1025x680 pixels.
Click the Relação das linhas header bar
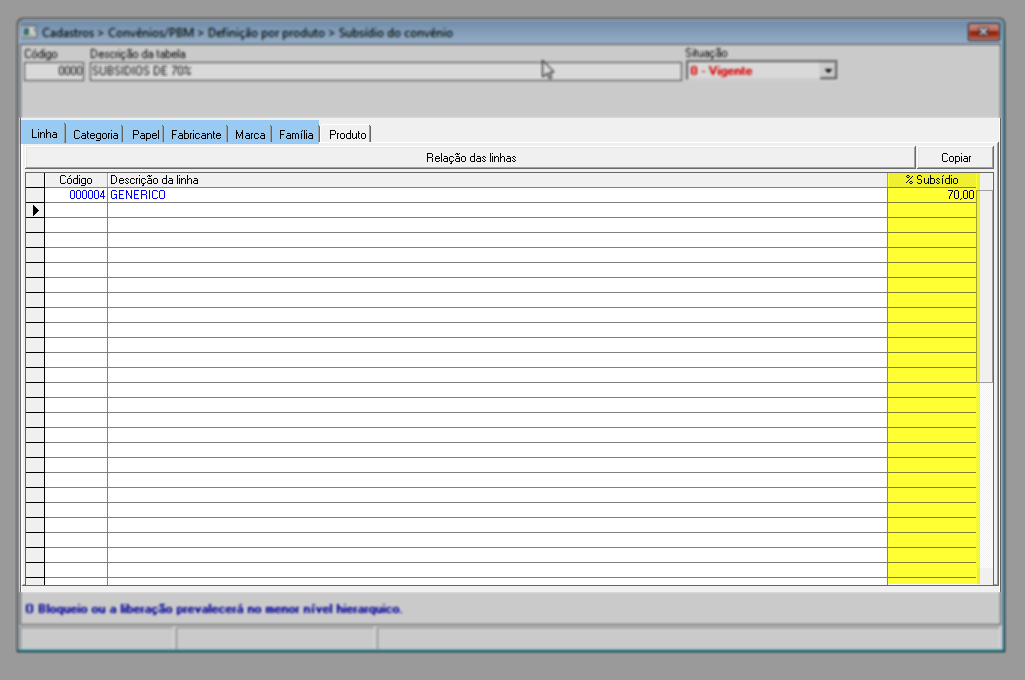[471, 158]
